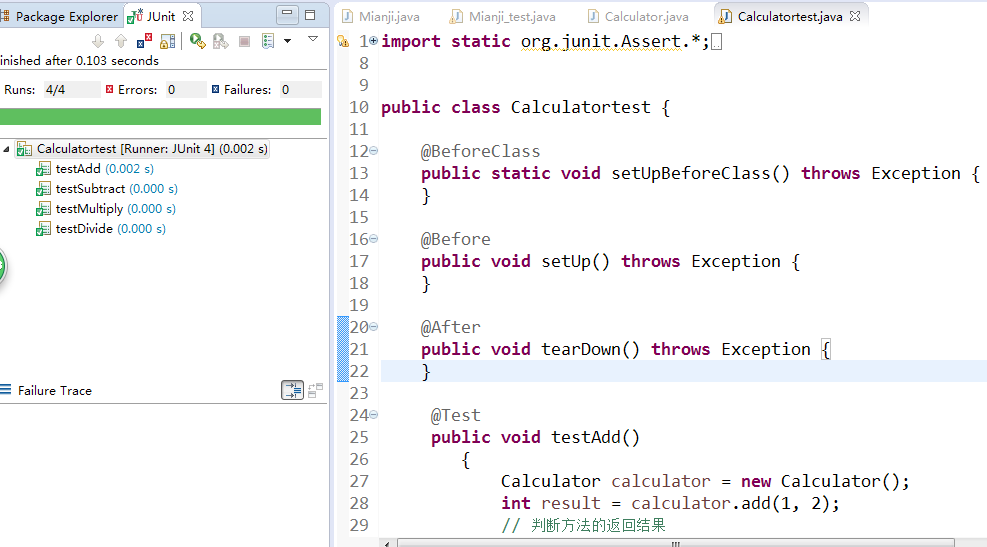Click the horizontal scrollbar left arrow
The height and width of the screenshot is (547, 987).
pos(387,543)
